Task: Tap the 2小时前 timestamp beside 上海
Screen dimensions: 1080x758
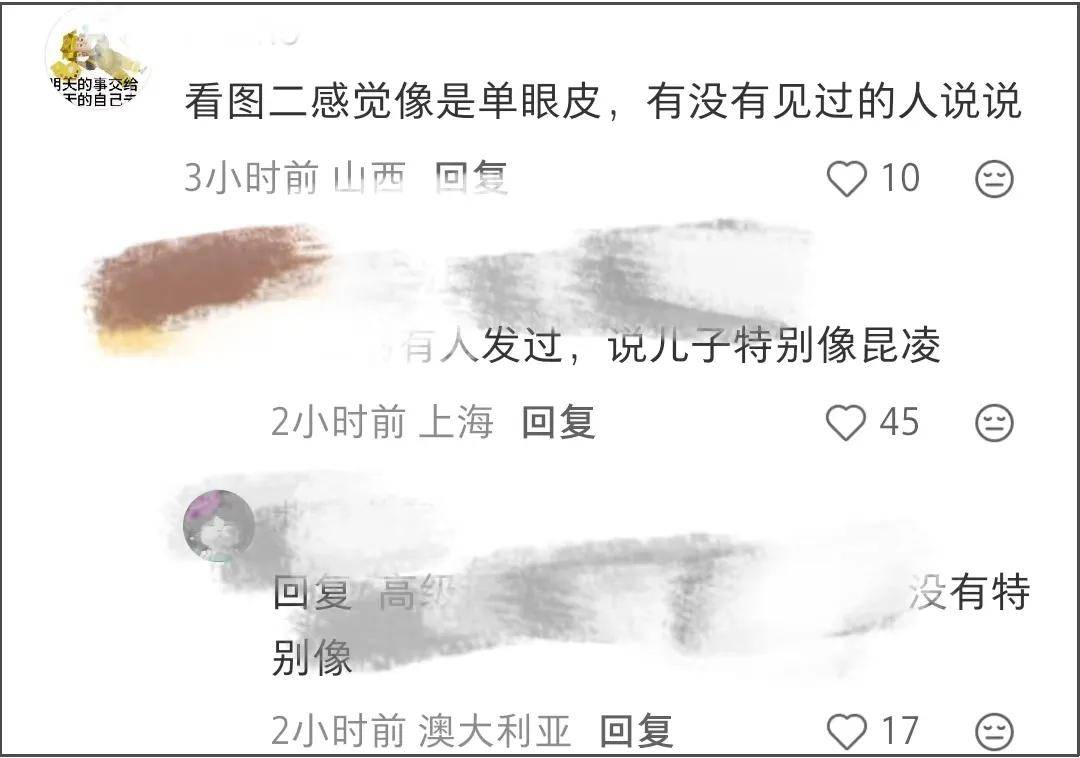Action: [338, 421]
